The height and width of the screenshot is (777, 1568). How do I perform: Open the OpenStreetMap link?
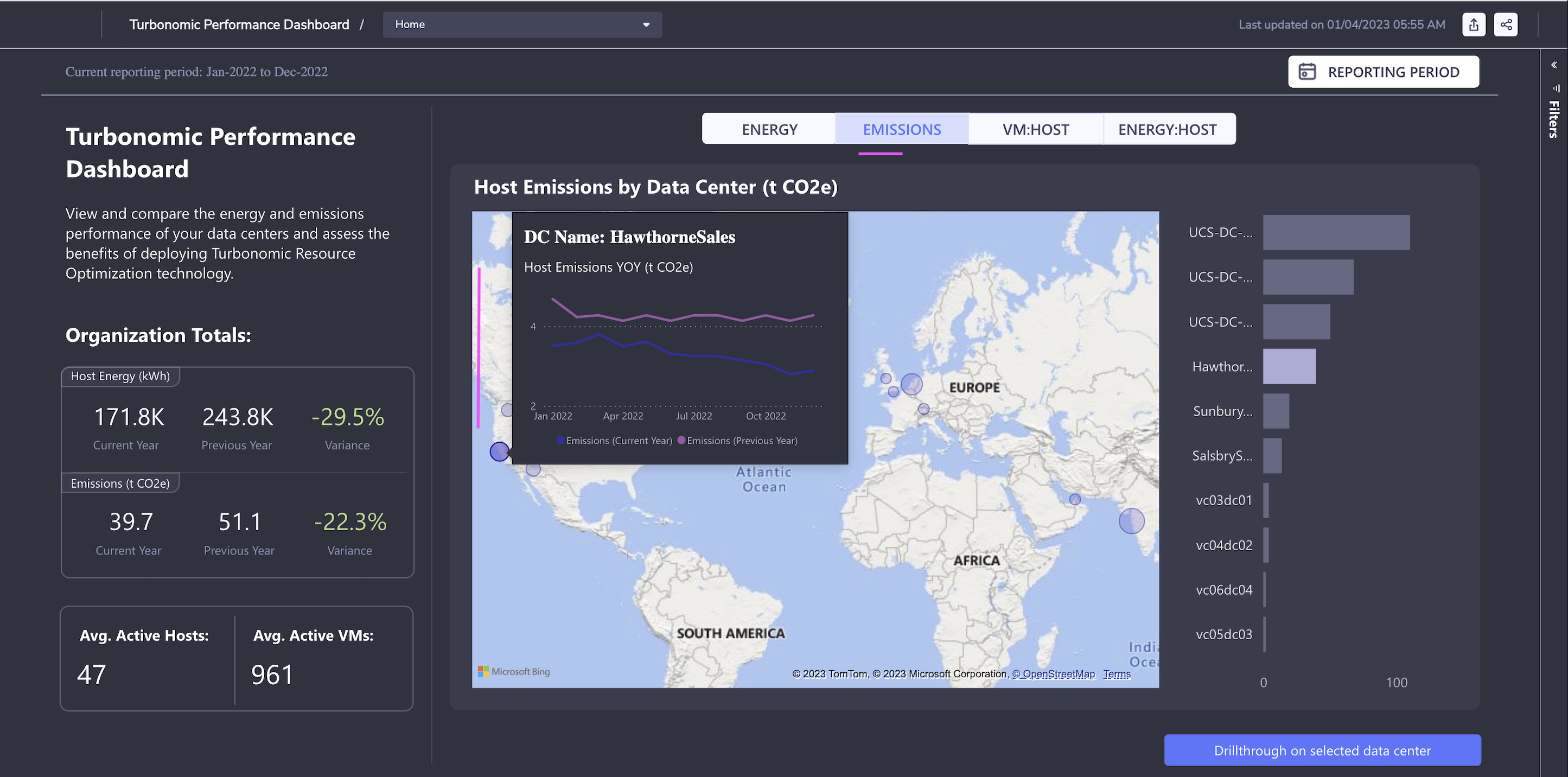[x=1053, y=673]
